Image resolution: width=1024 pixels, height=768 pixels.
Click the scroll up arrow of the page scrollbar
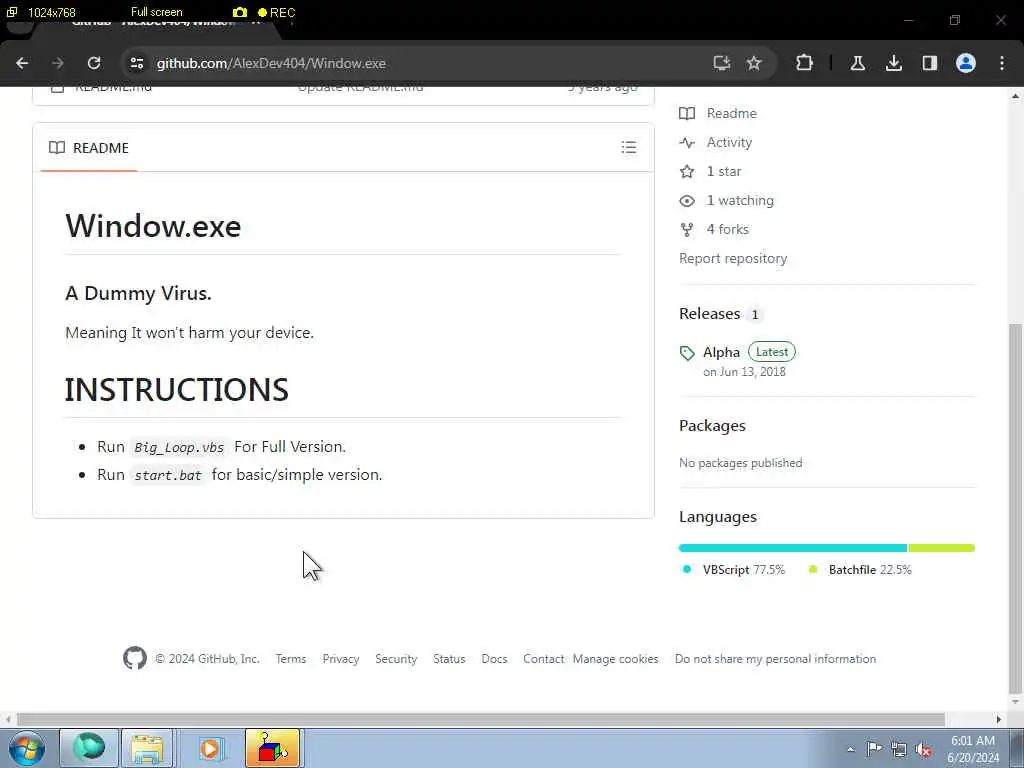tap(1015, 97)
